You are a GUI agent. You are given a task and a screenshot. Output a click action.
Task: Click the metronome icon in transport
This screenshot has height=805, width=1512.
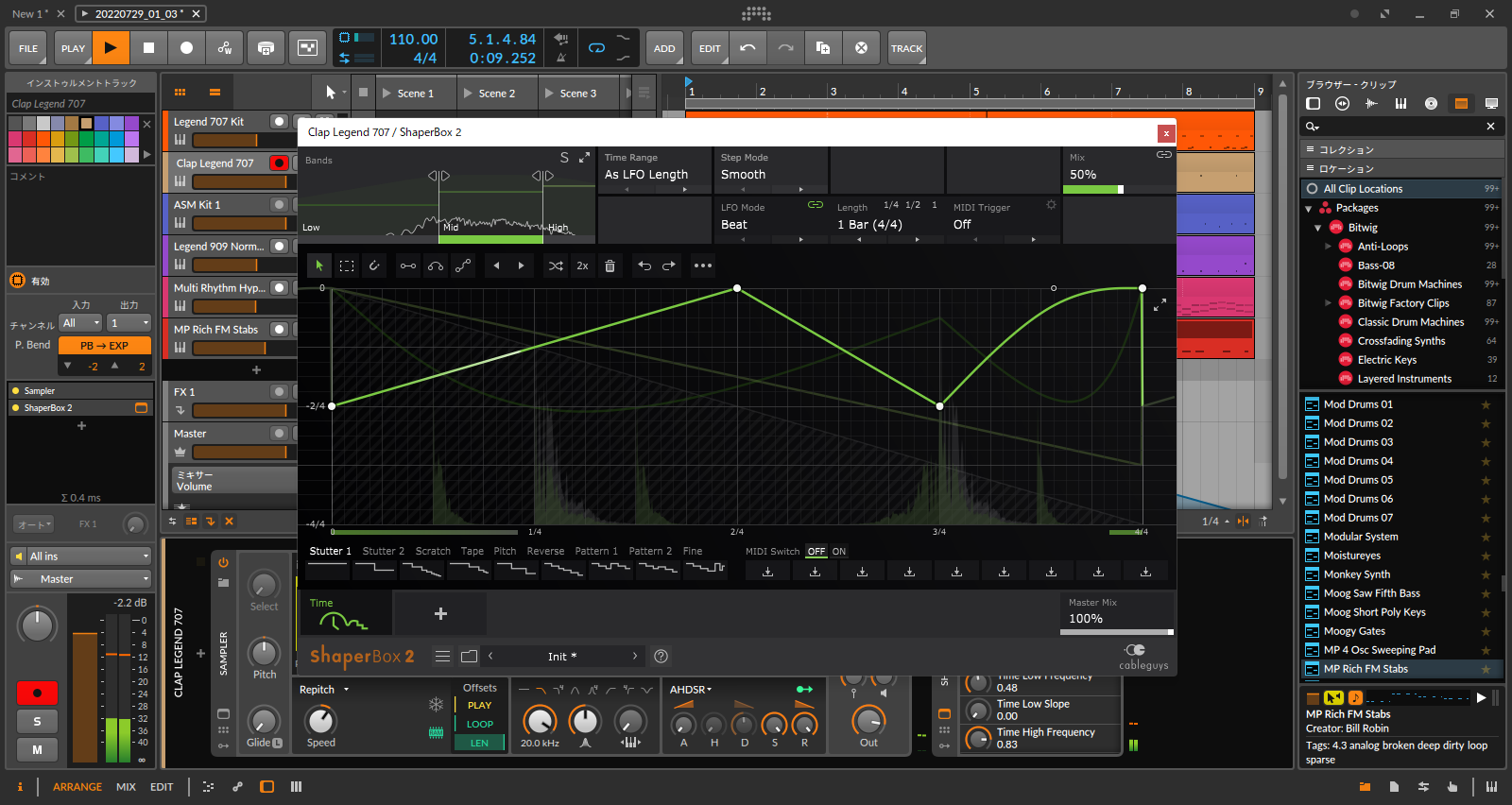tap(561, 58)
